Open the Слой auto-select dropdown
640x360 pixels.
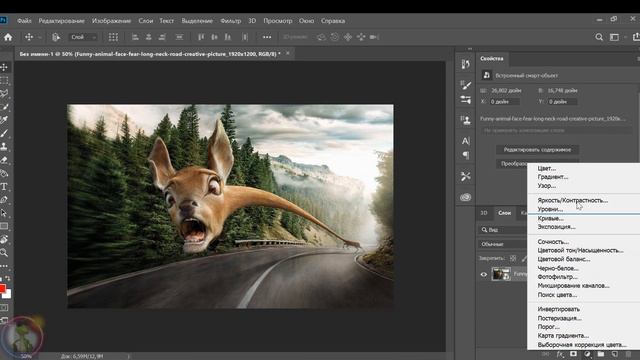83,37
